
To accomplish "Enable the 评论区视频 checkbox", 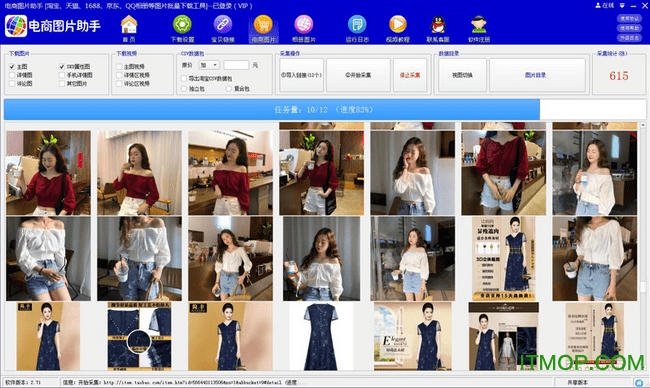I will pyautogui.click(x=119, y=83).
